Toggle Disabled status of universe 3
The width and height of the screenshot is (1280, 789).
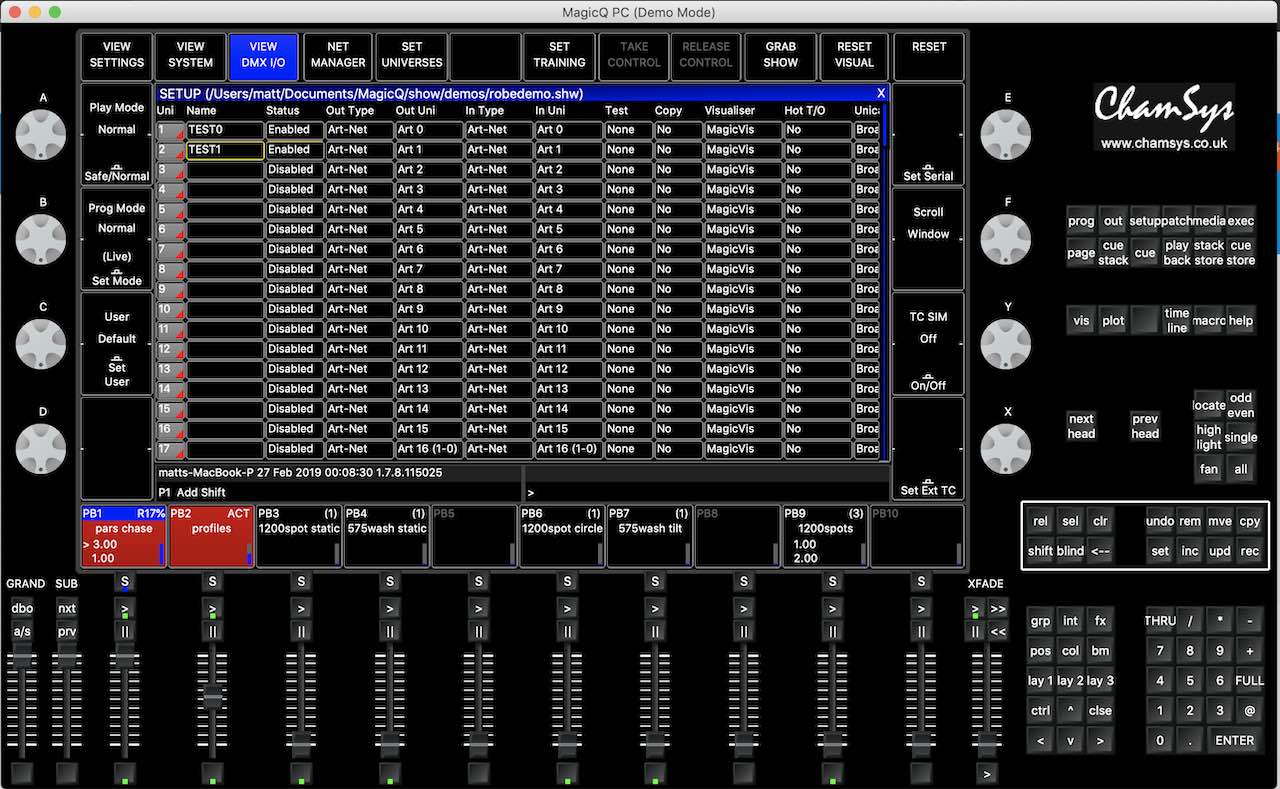point(294,170)
